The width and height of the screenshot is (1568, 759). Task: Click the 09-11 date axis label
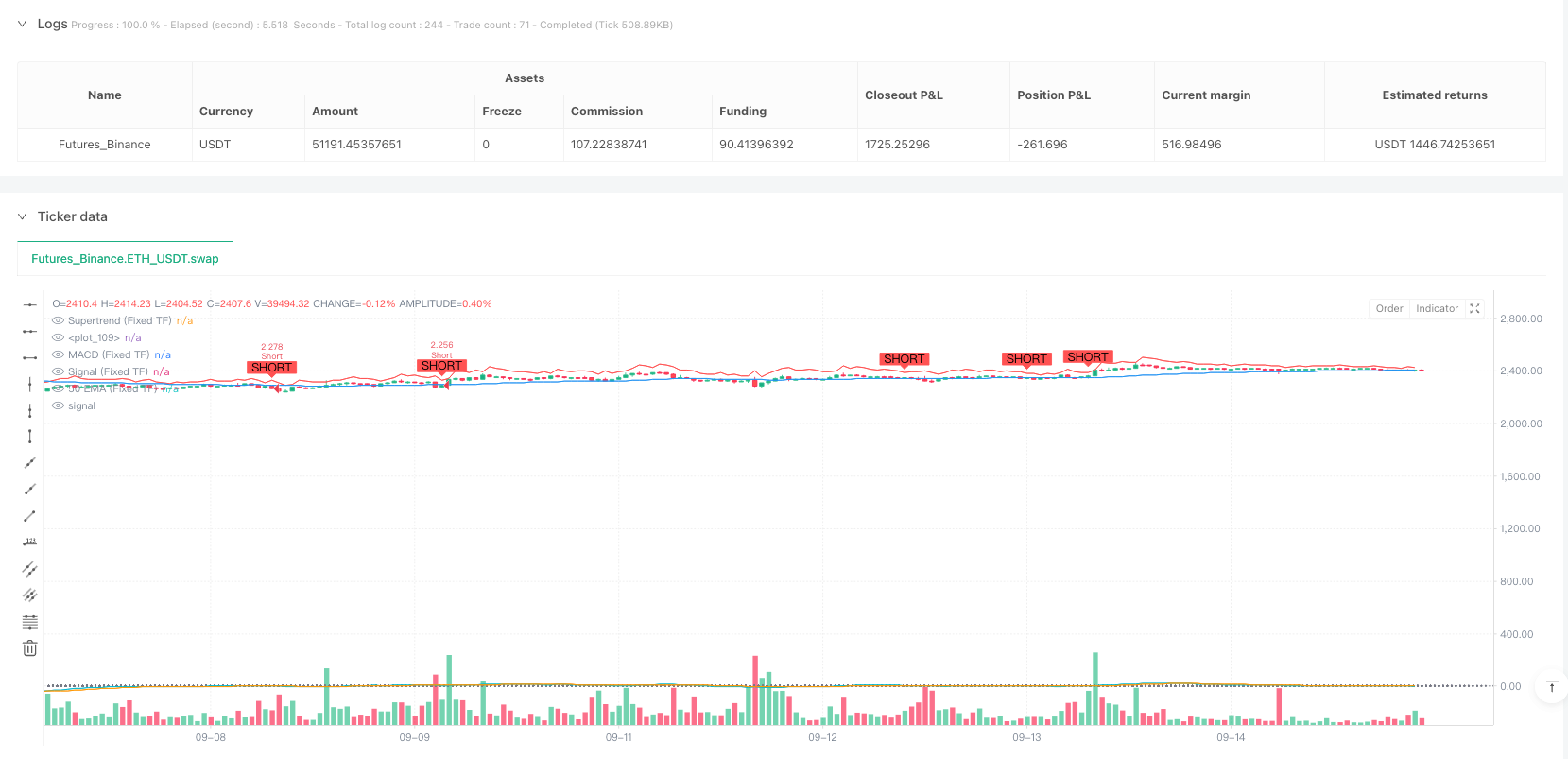(619, 737)
